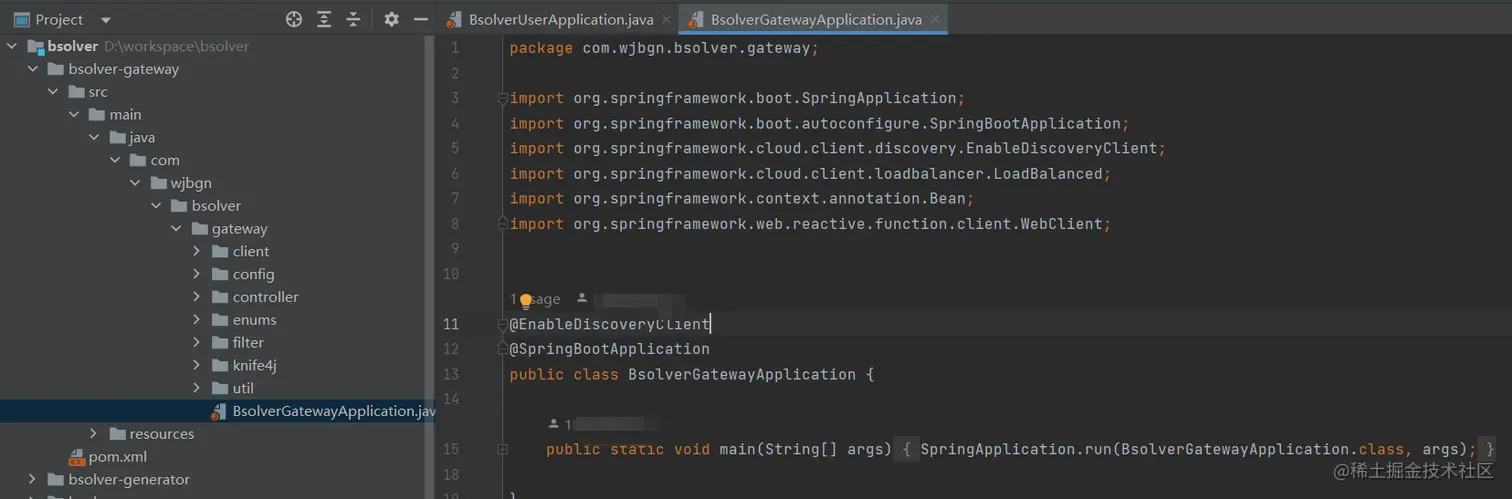Screen dimensions: 1512x499
Task: Collapse the wjbgn package
Action: [135, 183]
